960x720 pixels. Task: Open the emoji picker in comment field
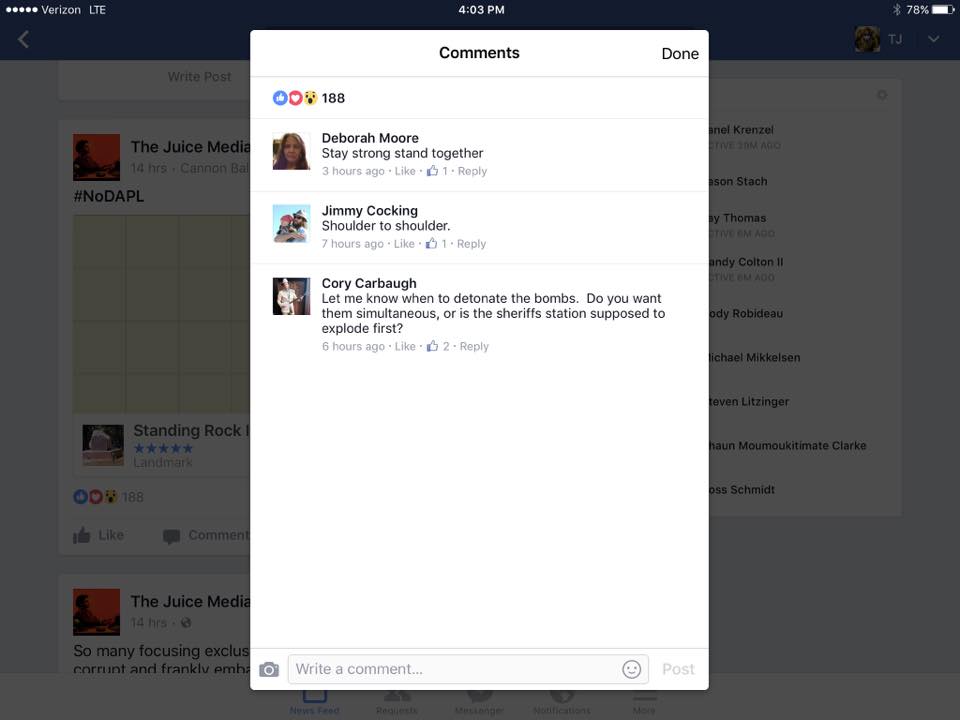tap(631, 669)
